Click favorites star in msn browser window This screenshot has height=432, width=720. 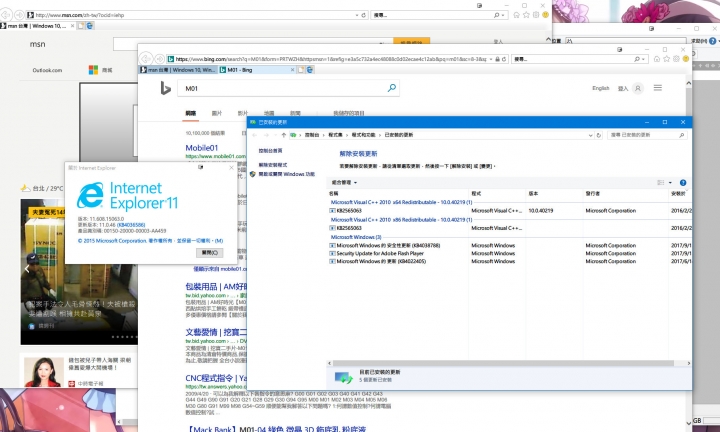coord(526,15)
